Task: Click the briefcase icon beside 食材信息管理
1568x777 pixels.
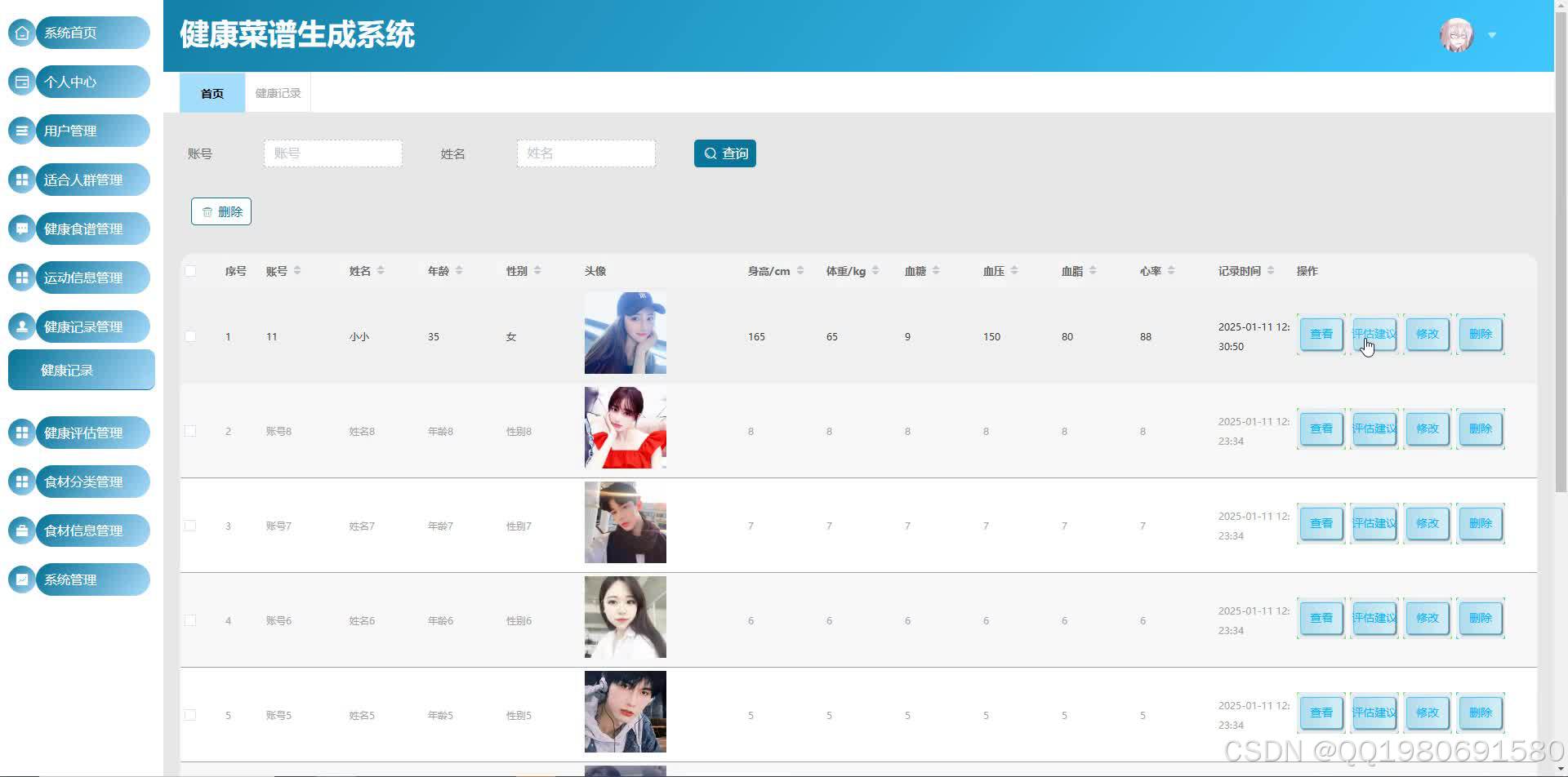Action: (22, 531)
